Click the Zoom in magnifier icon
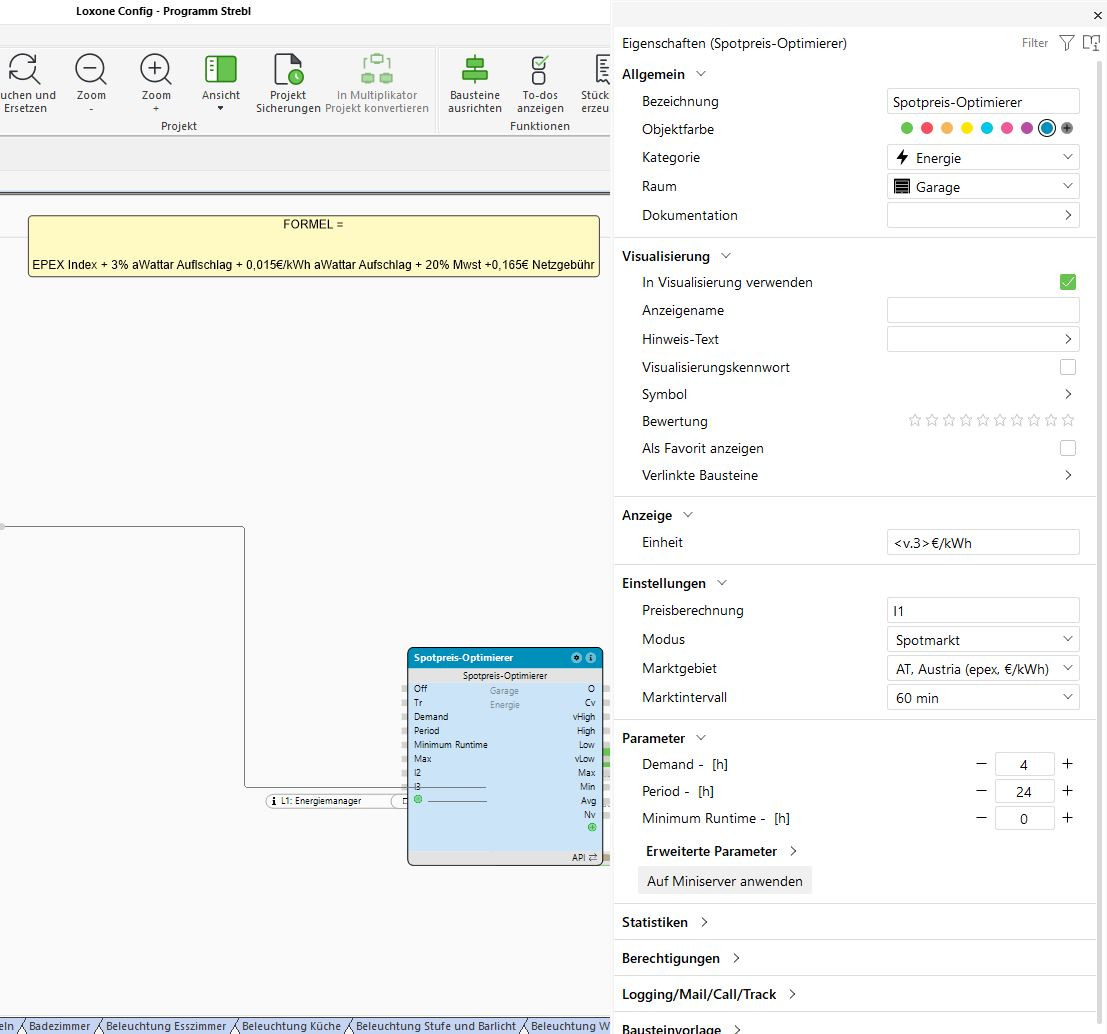Image resolution: width=1107 pixels, height=1034 pixels. pyautogui.click(x=155, y=70)
